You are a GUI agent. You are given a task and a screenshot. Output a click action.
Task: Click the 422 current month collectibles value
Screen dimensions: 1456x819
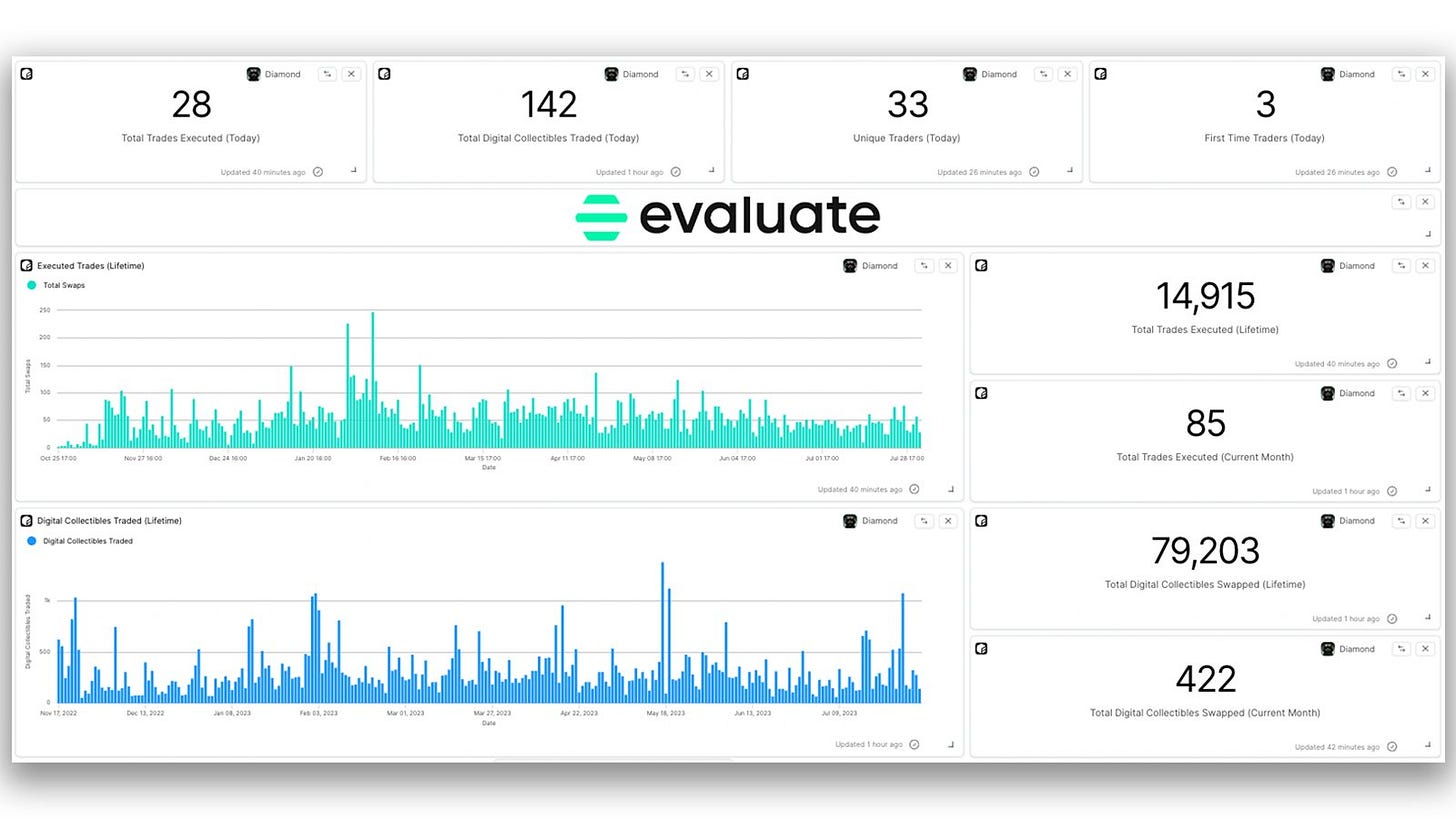1205,679
